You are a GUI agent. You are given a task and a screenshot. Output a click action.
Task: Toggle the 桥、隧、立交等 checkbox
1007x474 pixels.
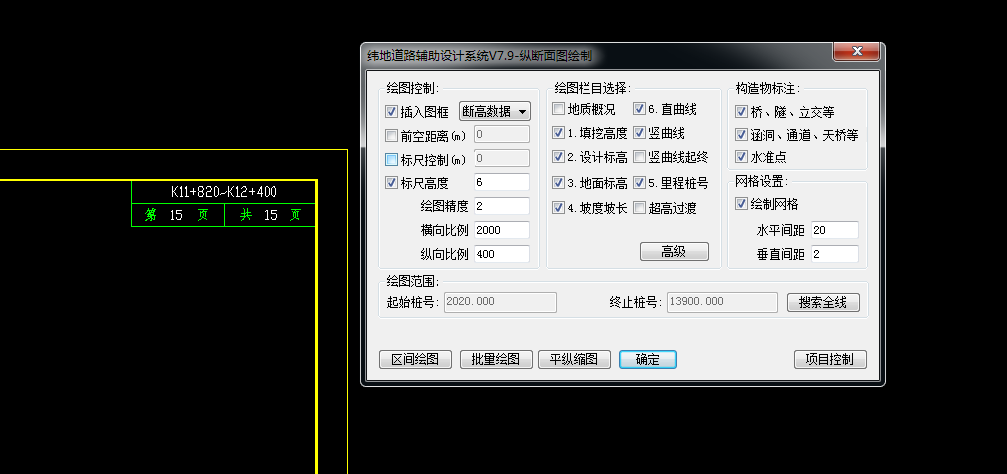click(x=741, y=112)
